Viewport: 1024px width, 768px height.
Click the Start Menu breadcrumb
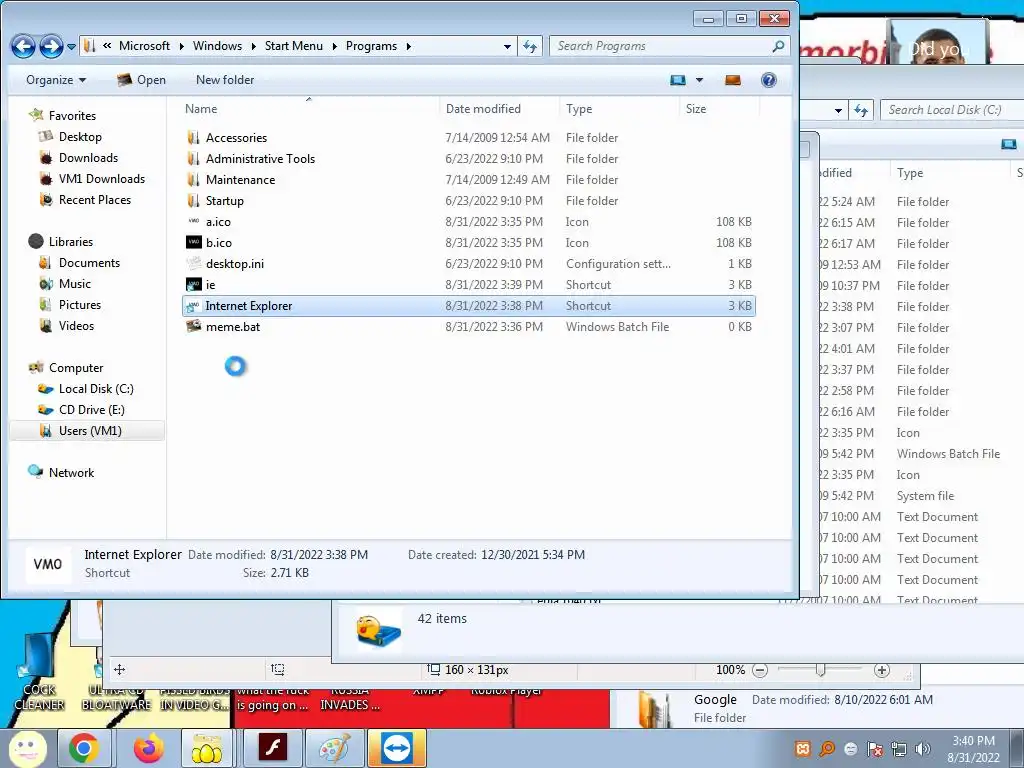(294, 46)
